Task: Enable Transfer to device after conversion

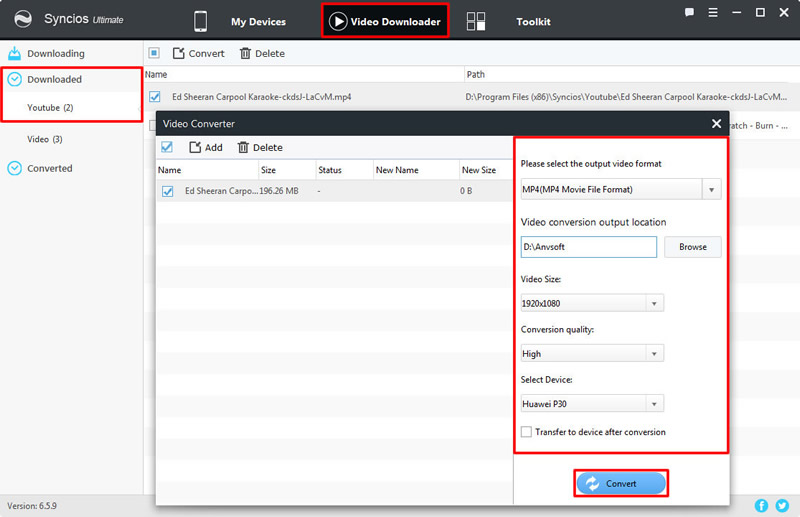Action: (526, 432)
